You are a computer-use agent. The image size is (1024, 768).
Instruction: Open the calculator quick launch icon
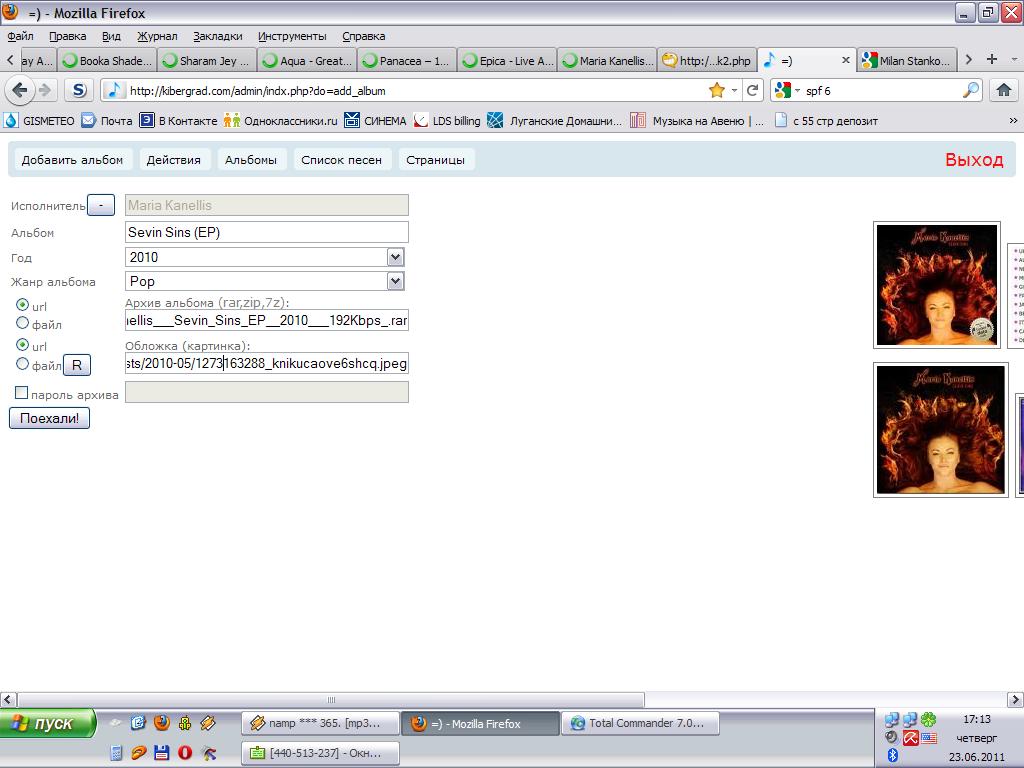point(116,752)
